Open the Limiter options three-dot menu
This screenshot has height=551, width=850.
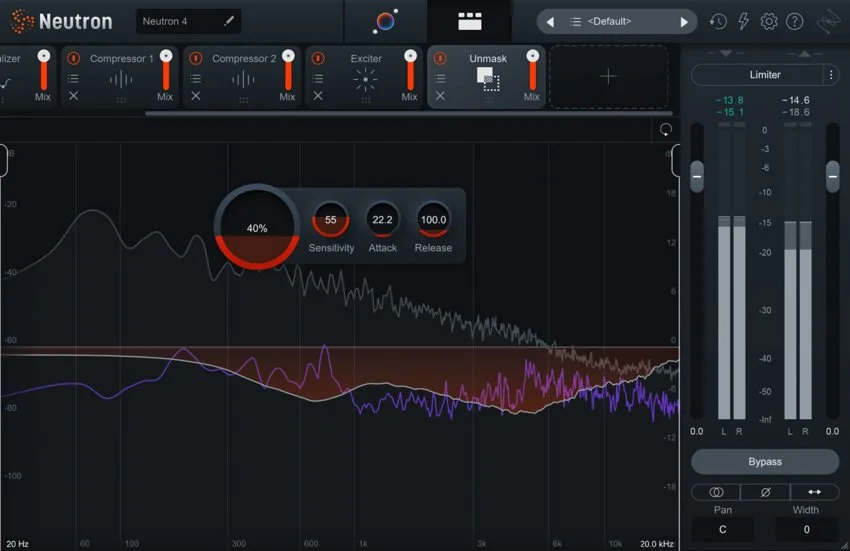pos(831,75)
